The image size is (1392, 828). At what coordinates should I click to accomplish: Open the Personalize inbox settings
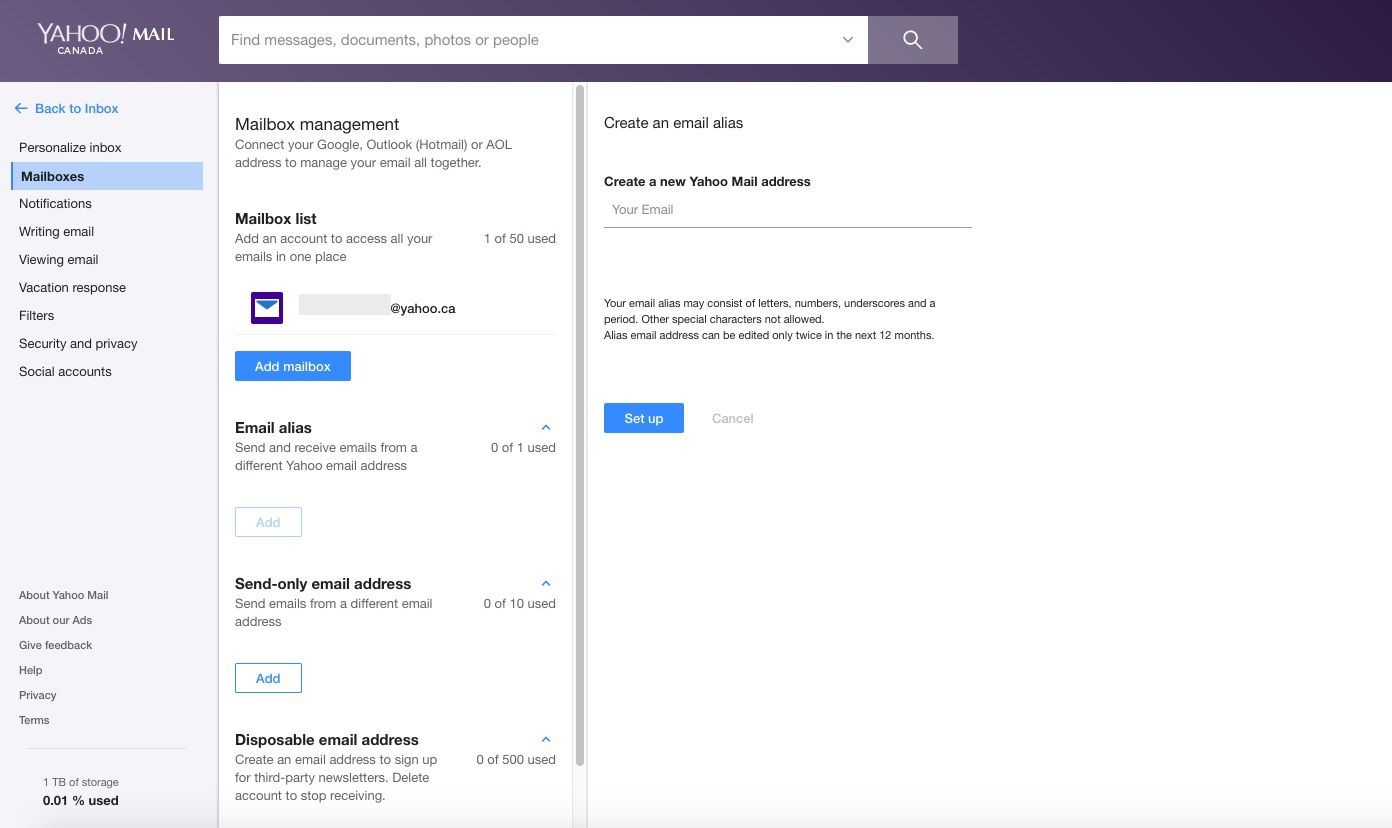[70, 147]
